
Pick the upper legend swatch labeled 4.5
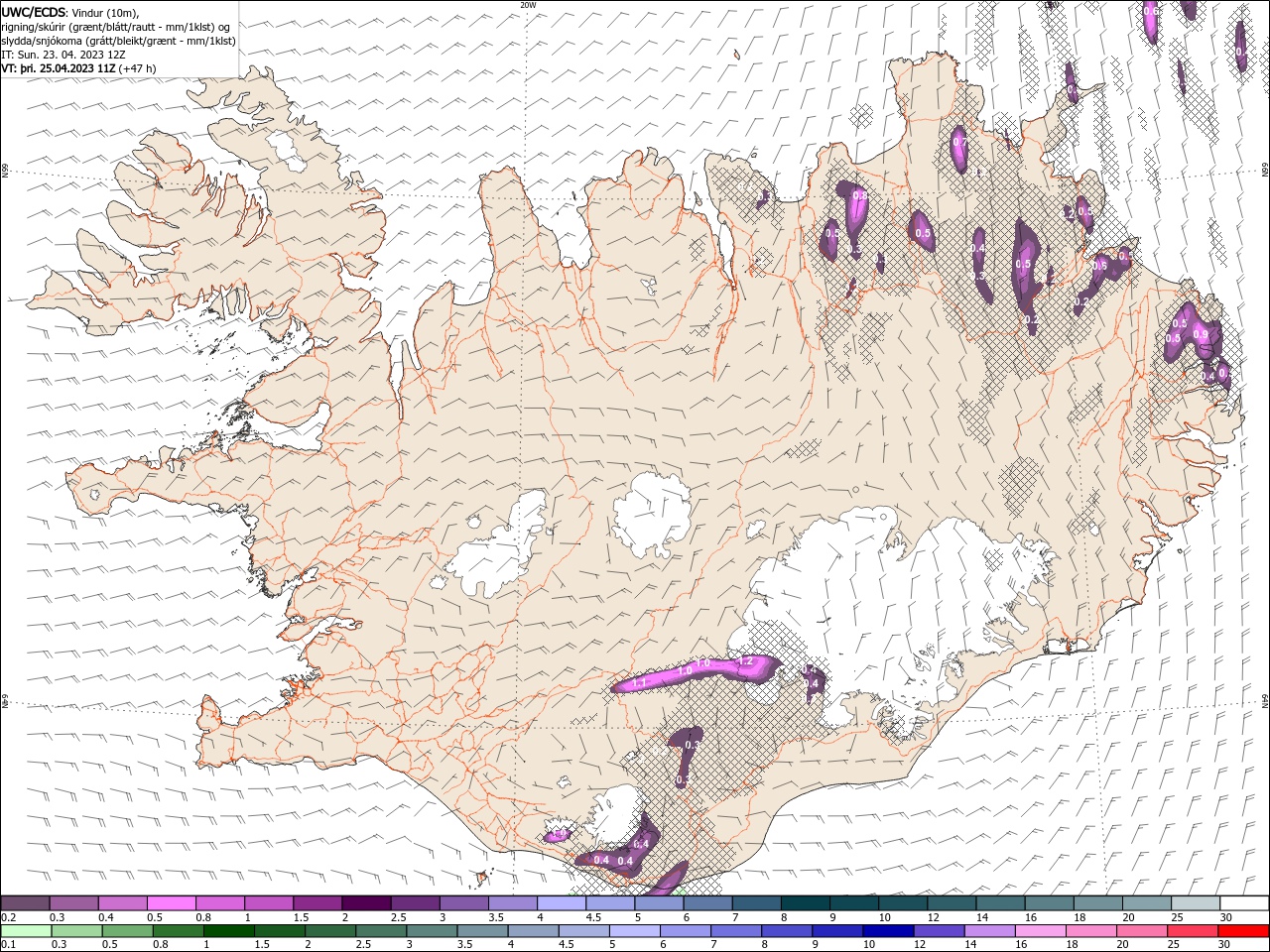point(610,903)
